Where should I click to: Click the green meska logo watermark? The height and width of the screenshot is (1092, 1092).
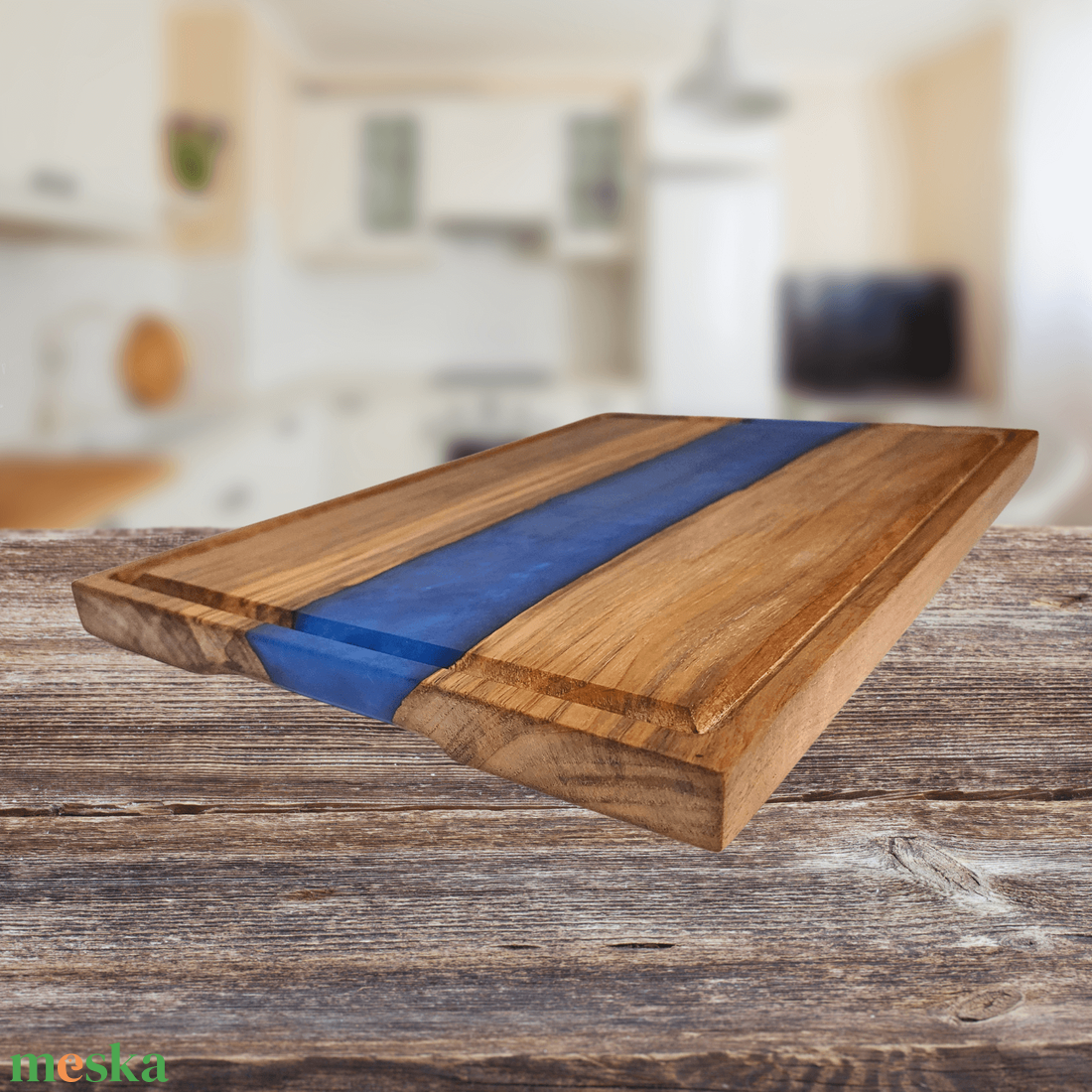click(88, 1064)
